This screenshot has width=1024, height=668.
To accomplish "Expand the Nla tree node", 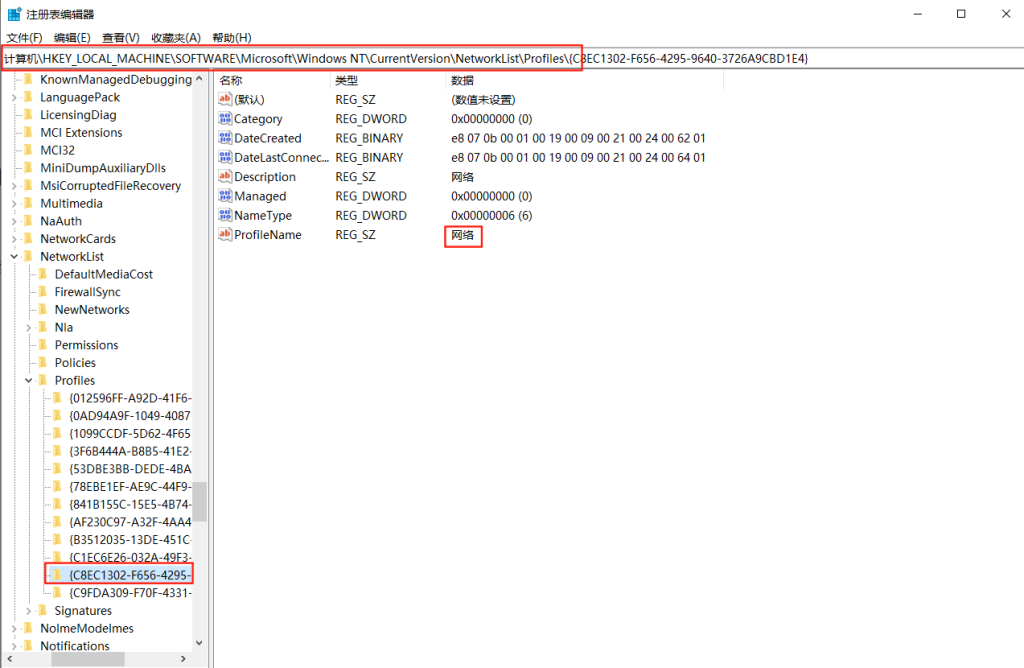I will click(29, 327).
